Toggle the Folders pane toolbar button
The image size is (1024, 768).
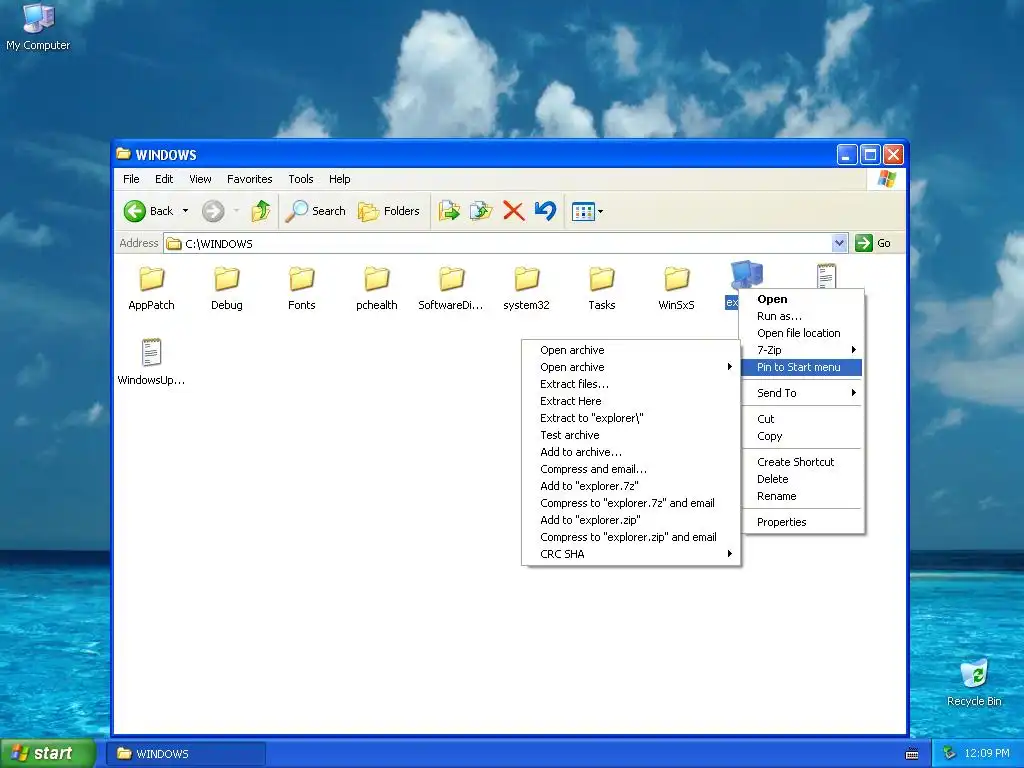389,211
